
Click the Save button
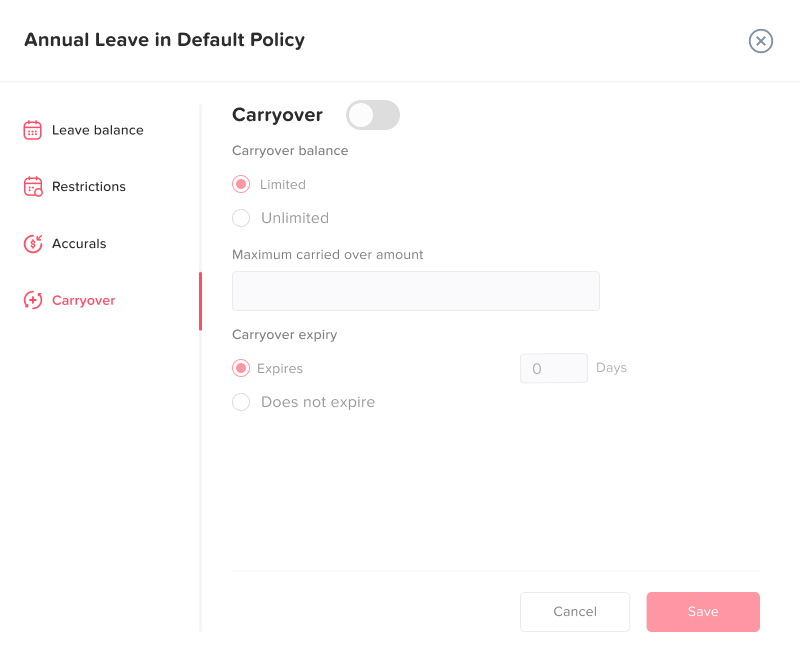(703, 612)
